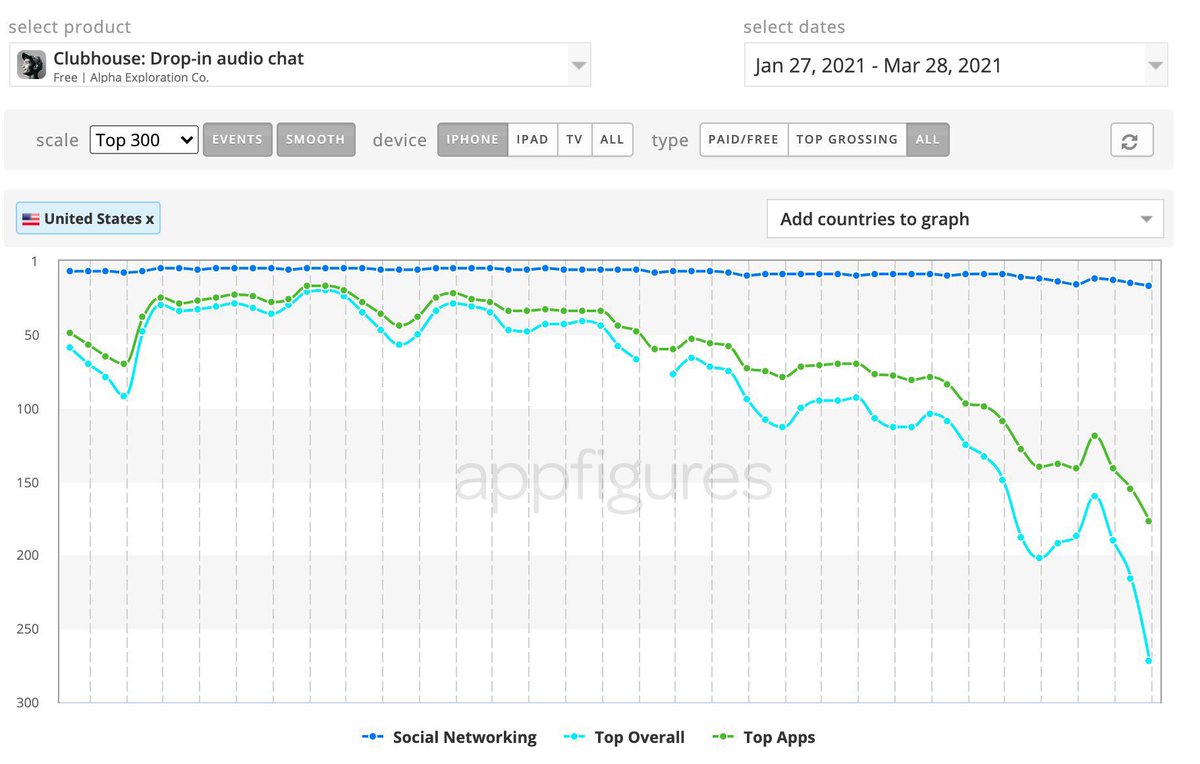Toggle the EVENTS button
Image resolution: width=1200 pixels, height=764 pixels.
pyautogui.click(x=237, y=140)
